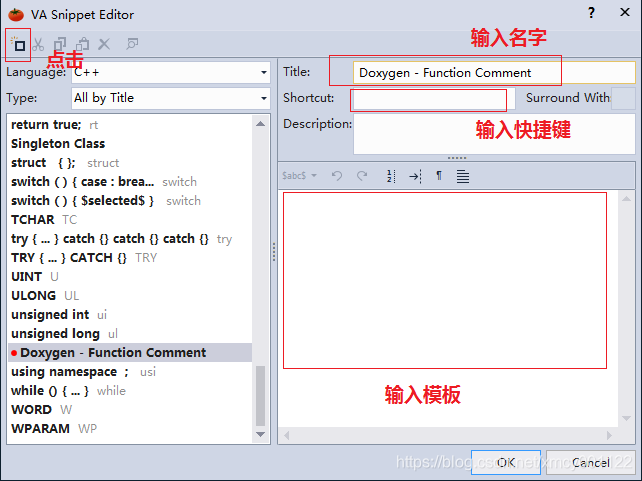The width and height of the screenshot is (642, 481).
Task: Select 'struct { };' snippet
Action: pos(130,163)
